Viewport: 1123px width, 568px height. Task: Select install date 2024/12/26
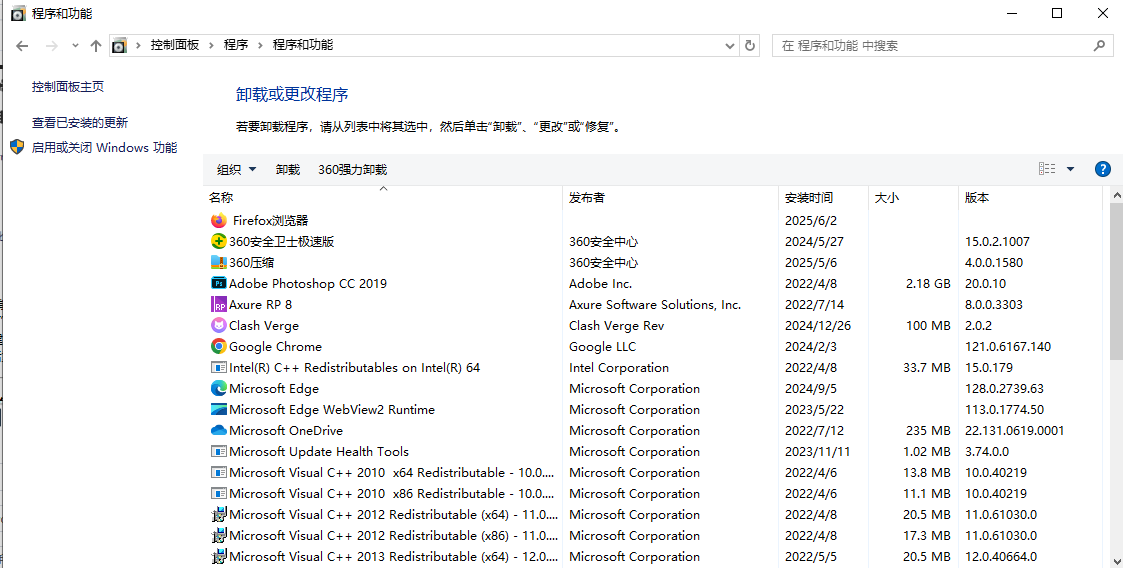coord(818,325)
